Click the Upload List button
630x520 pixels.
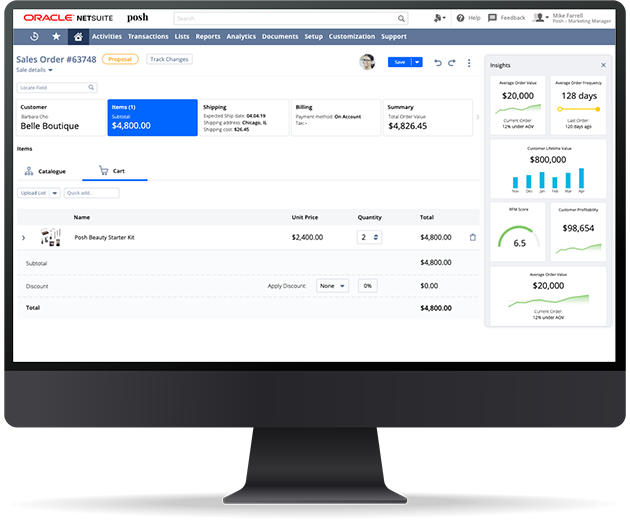point(34,193)
